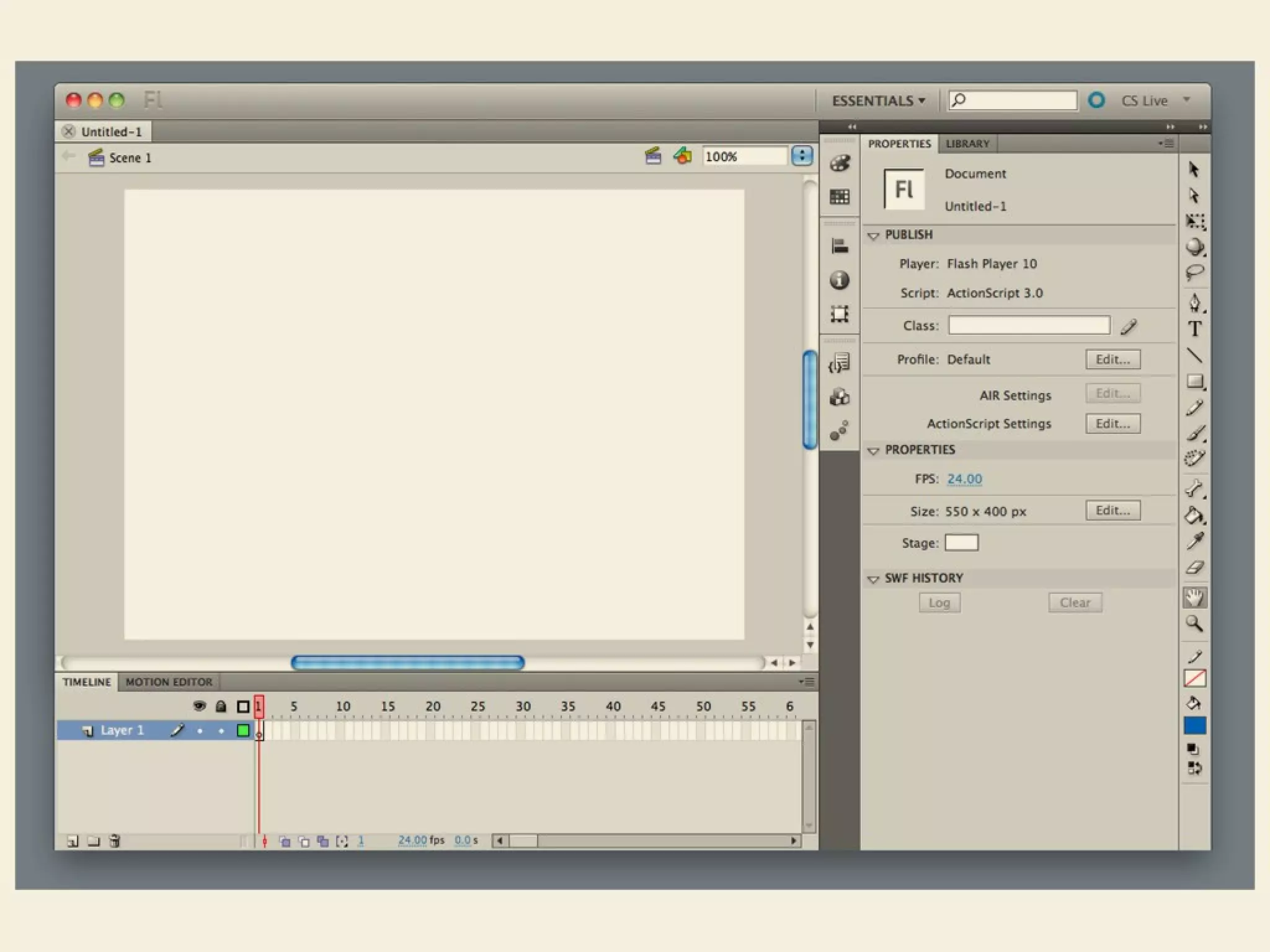Screen dimensions: 1270x952
Task: Open the ESSENTIALS workspace dropdown
Action: click(878, 100)
